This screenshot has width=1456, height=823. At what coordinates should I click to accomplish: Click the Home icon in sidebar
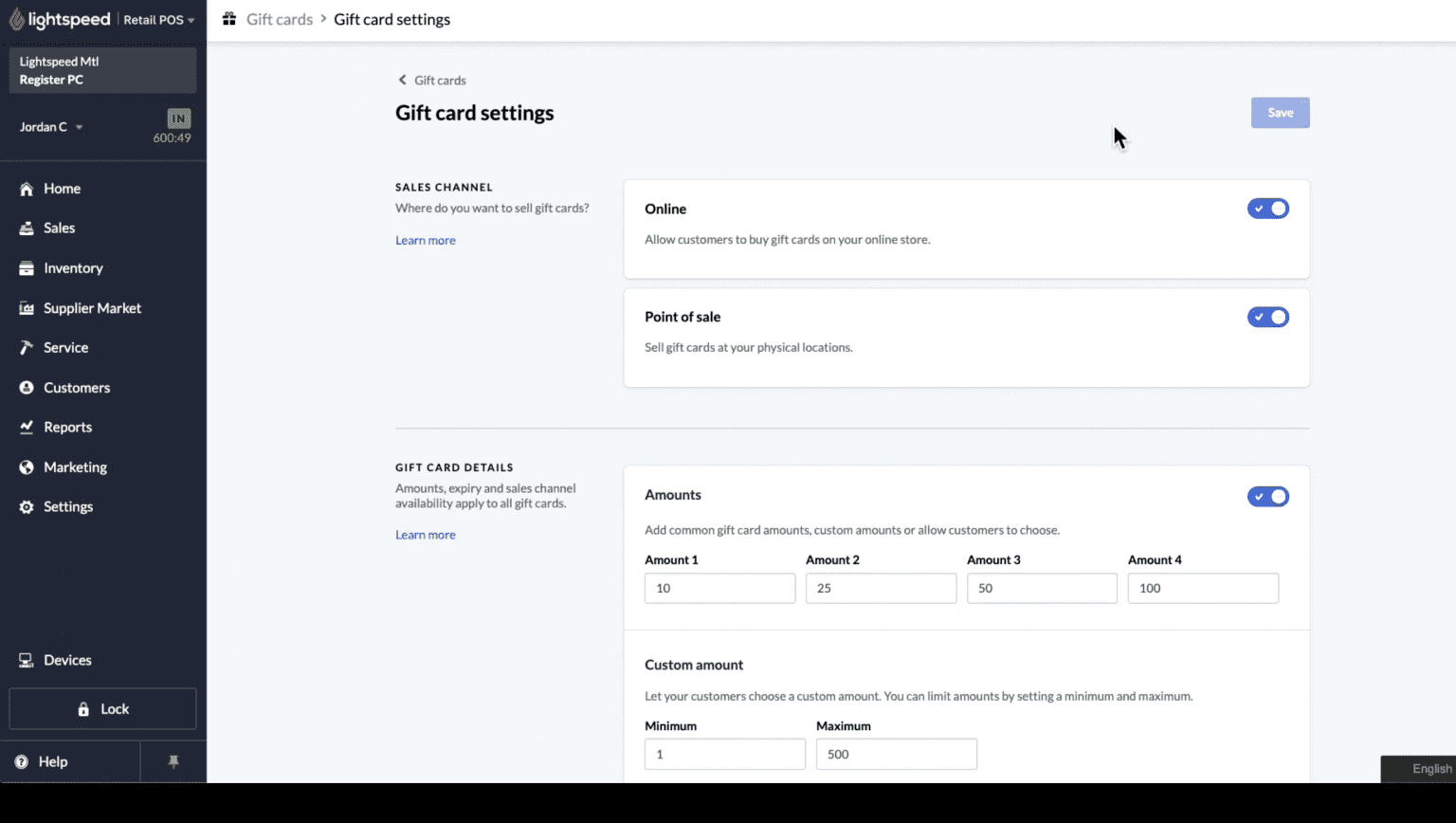(x=27, y=189)
